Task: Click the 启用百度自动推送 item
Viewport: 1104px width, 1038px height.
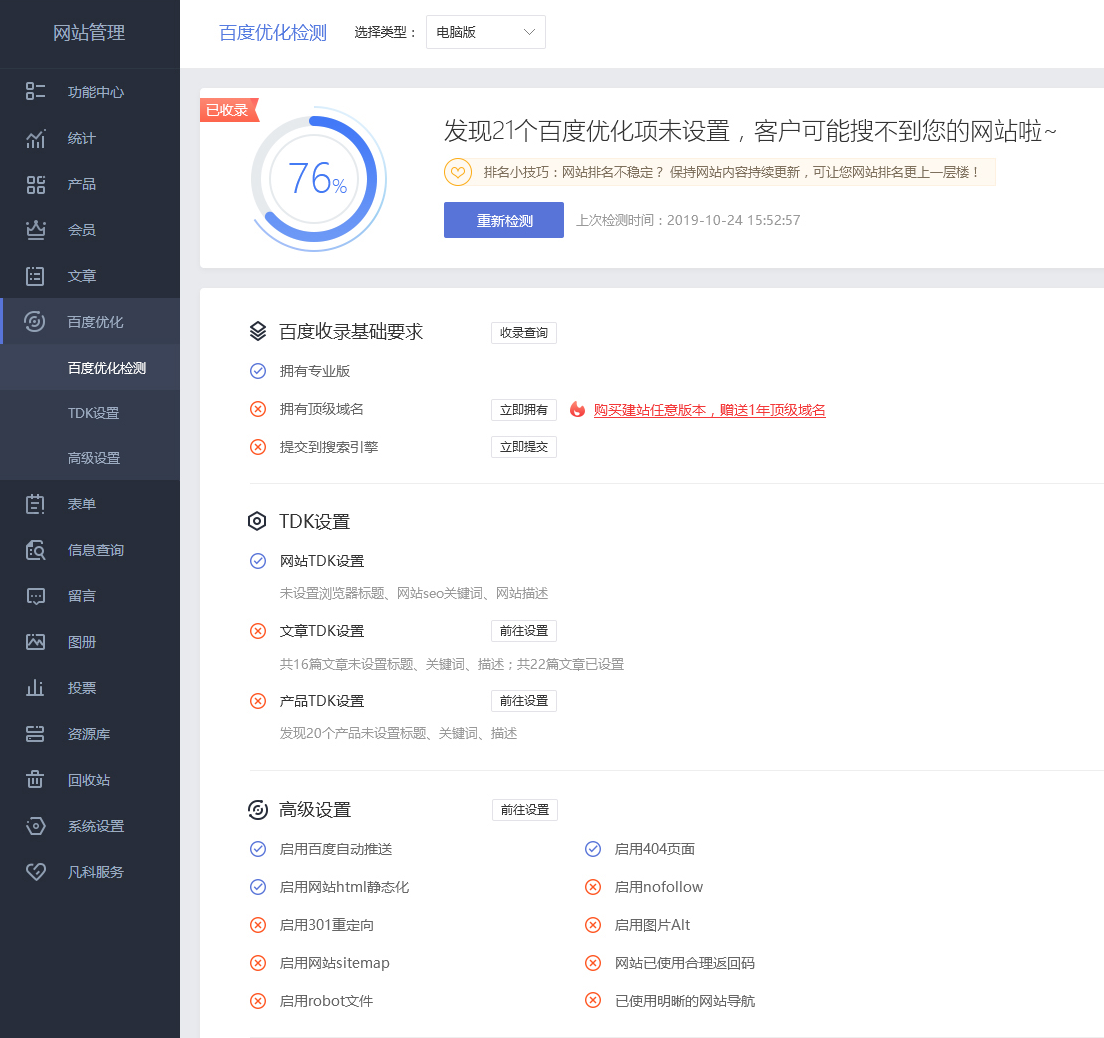Action: click(x=336, y=849)
